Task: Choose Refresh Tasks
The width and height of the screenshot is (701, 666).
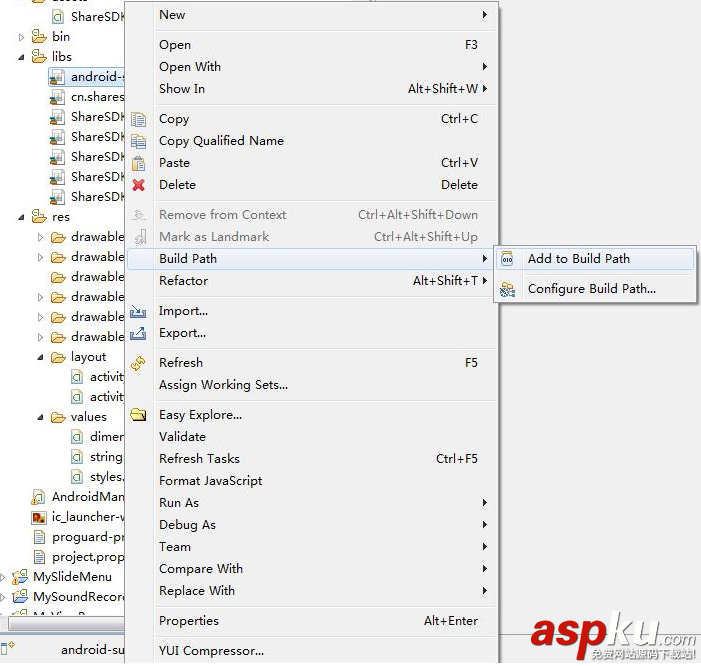Action: [313, 459]
